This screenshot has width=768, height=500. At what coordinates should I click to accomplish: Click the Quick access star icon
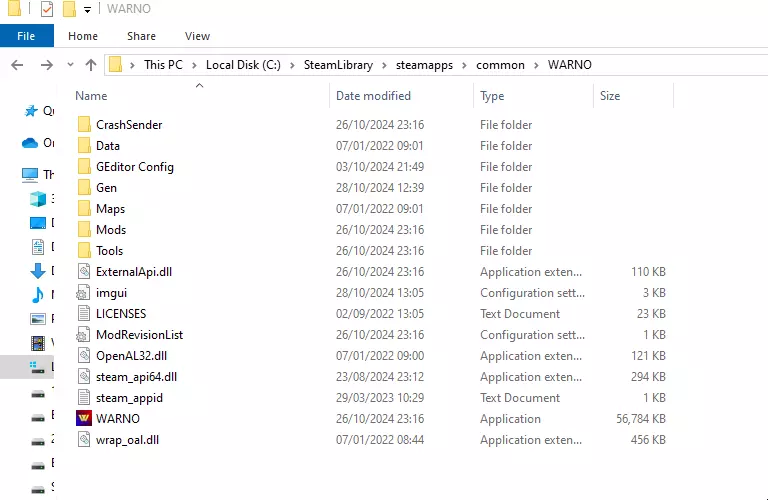(x=31, y=111)
